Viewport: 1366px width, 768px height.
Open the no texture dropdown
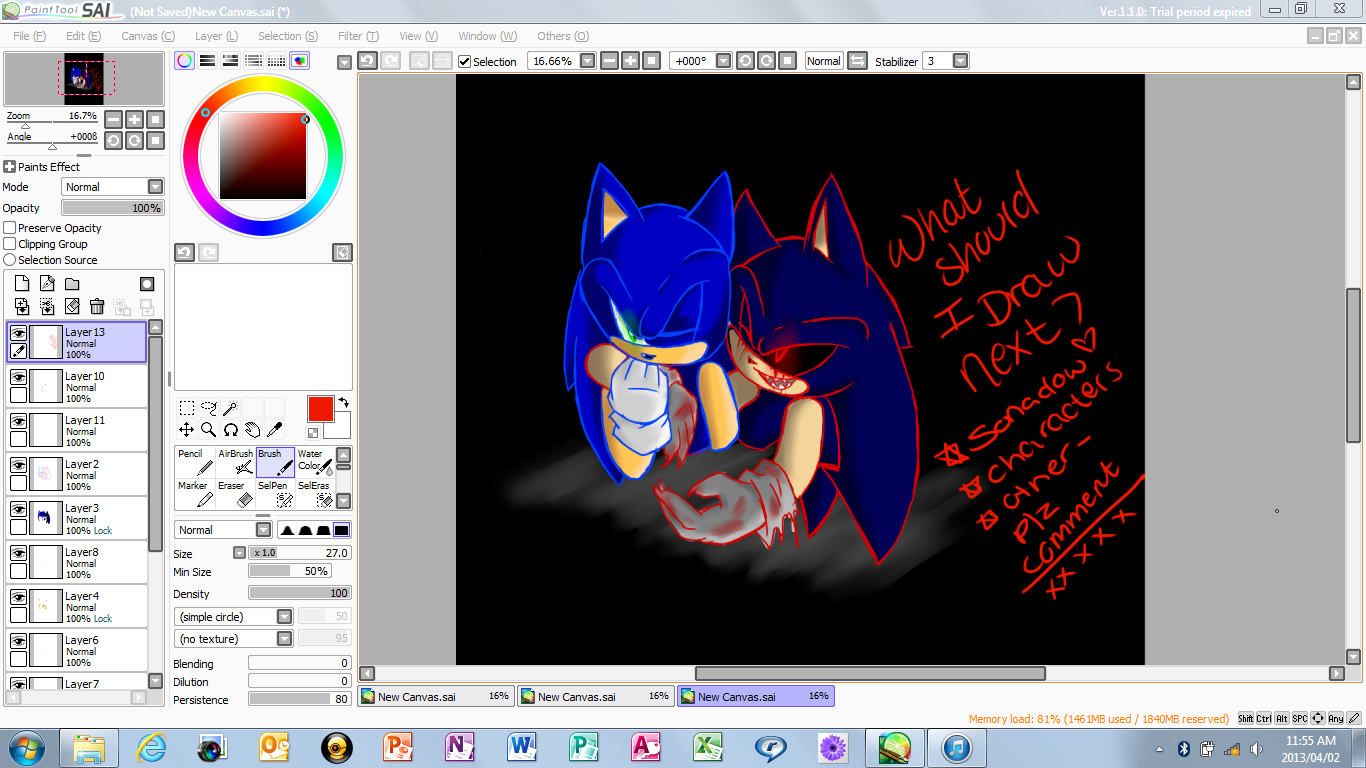pos(235,639)
